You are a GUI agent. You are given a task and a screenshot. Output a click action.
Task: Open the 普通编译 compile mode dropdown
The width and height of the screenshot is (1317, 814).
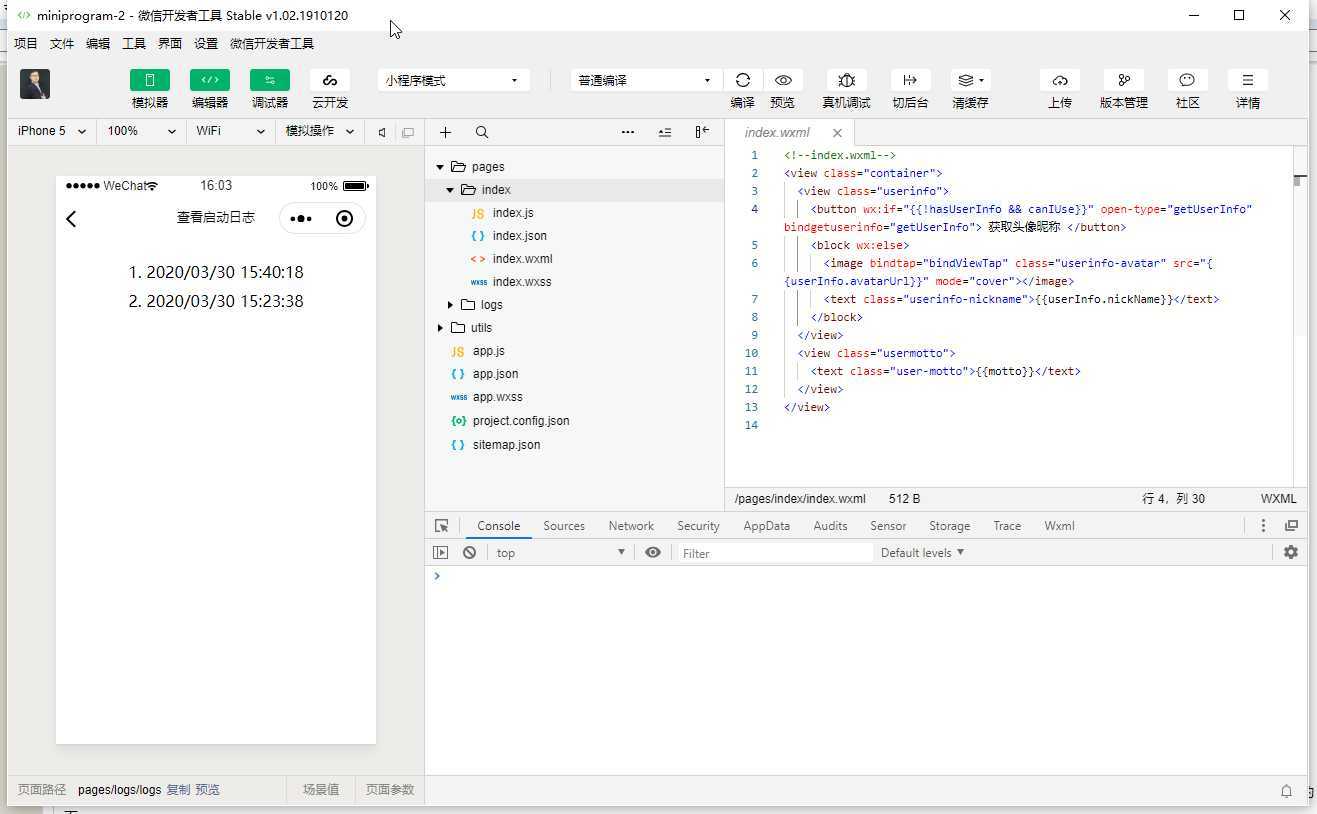pyautogui.click(x=646, y=80)
